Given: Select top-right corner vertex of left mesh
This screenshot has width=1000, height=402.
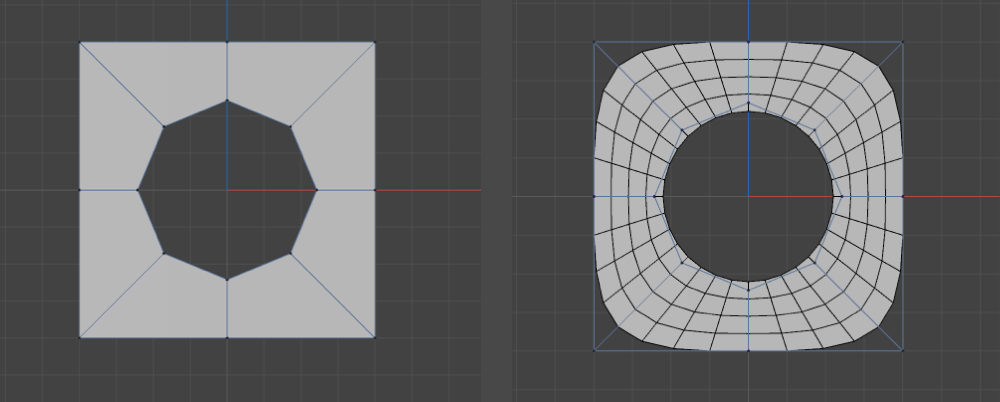Looking at the screenshot, I should [374, 42].
